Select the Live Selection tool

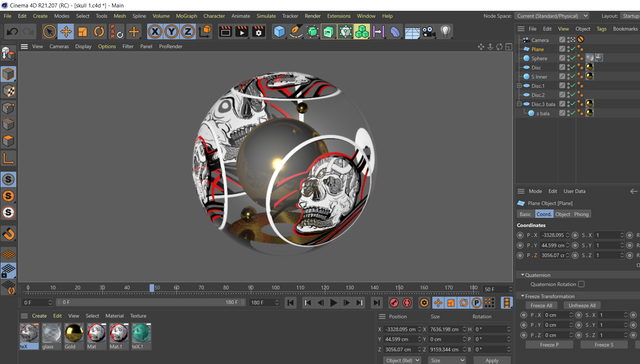pos(49,31)
